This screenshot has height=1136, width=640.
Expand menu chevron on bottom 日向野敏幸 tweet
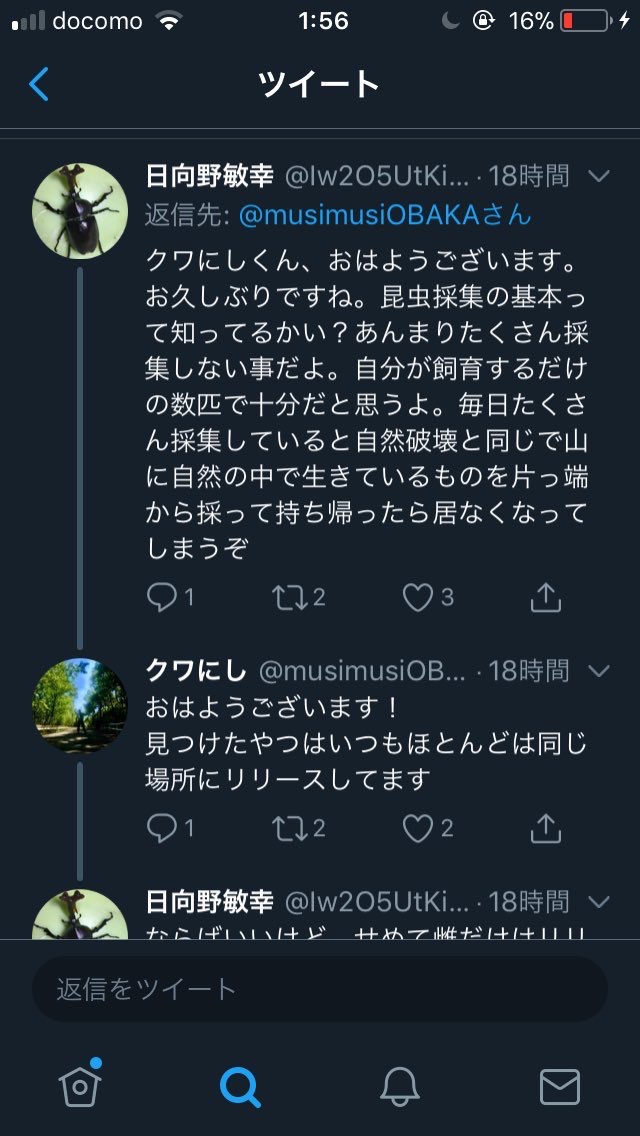pyautogui.click(x=599, y=902)
